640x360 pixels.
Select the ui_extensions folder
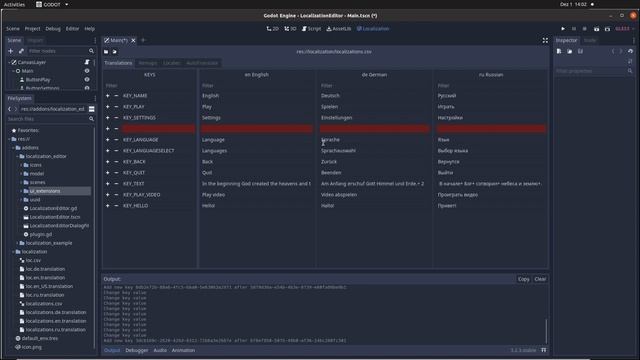(x=45, y=191)
